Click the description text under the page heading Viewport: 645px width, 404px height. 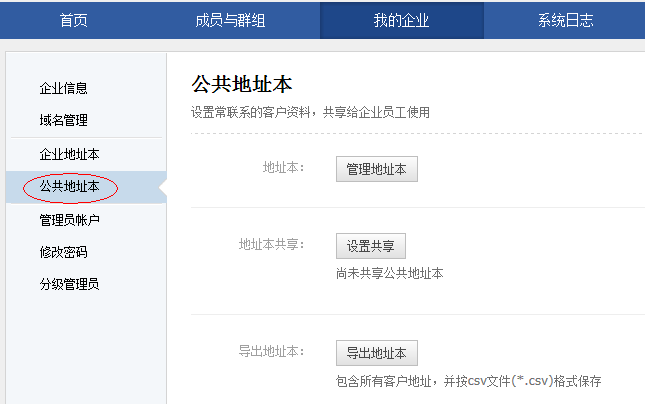point(310,112)
